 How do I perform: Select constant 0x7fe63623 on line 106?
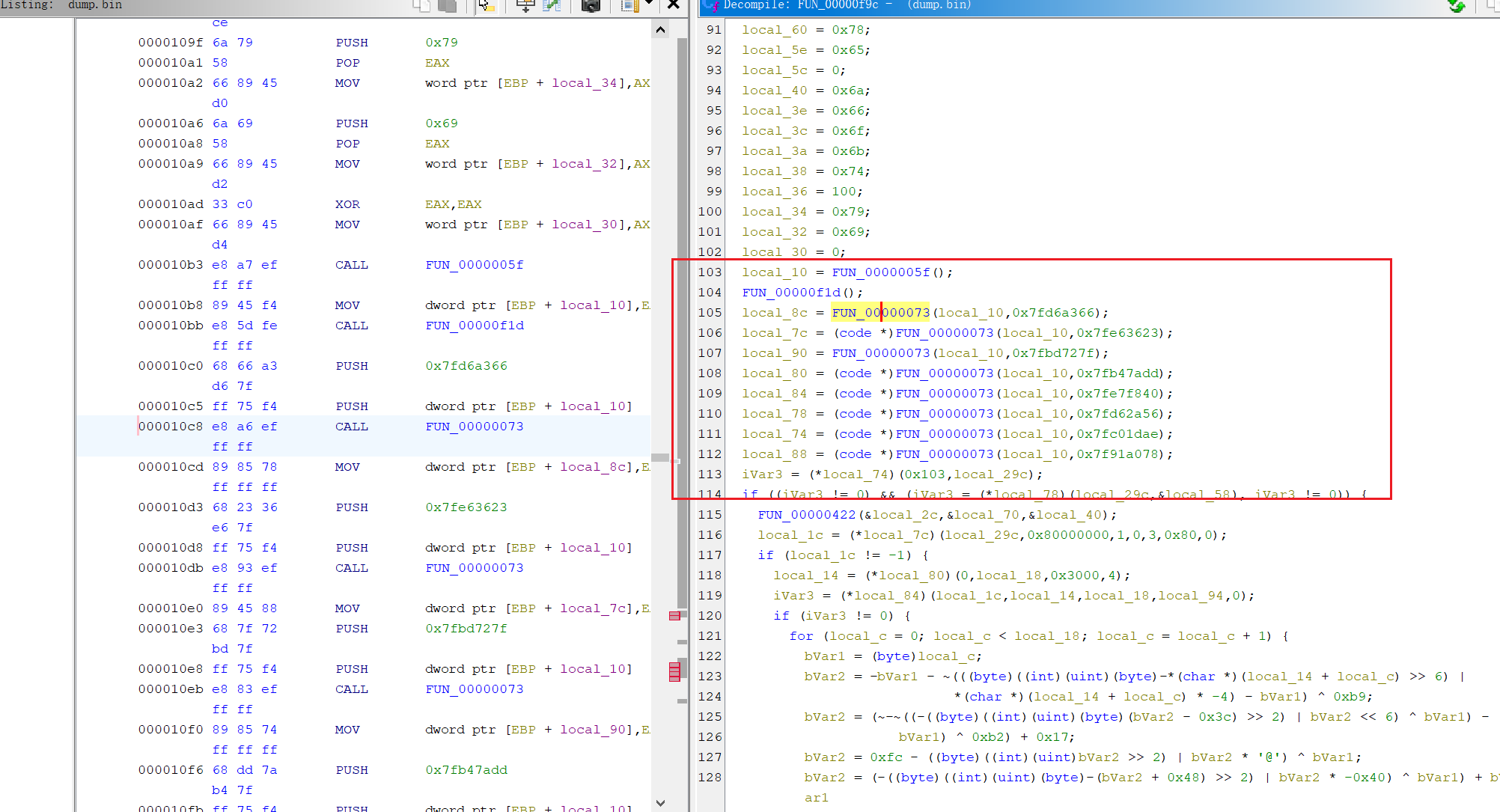pyautogui.click(x=1118, y=333)
